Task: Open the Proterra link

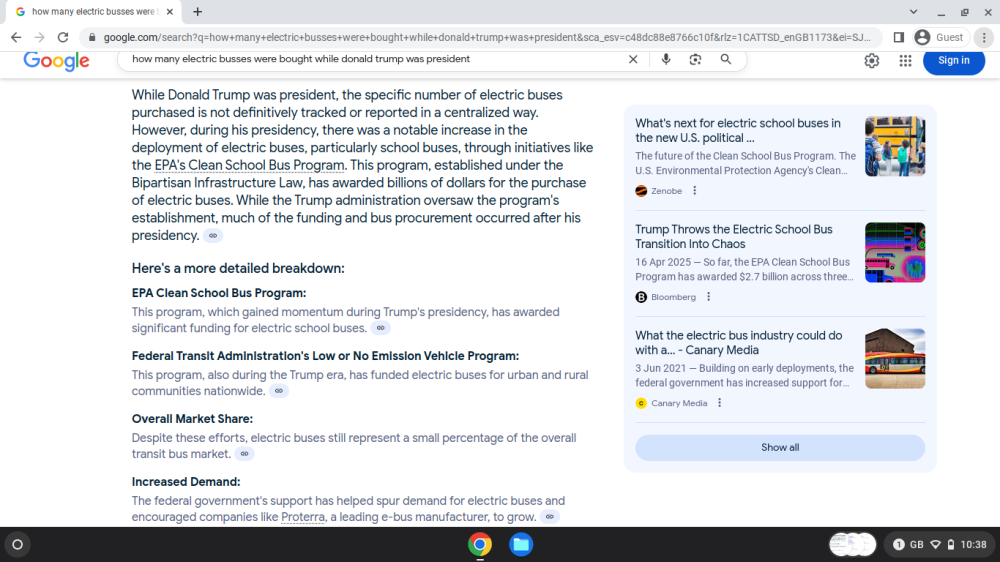Action: pyautogui.click(x=303, y=517)
